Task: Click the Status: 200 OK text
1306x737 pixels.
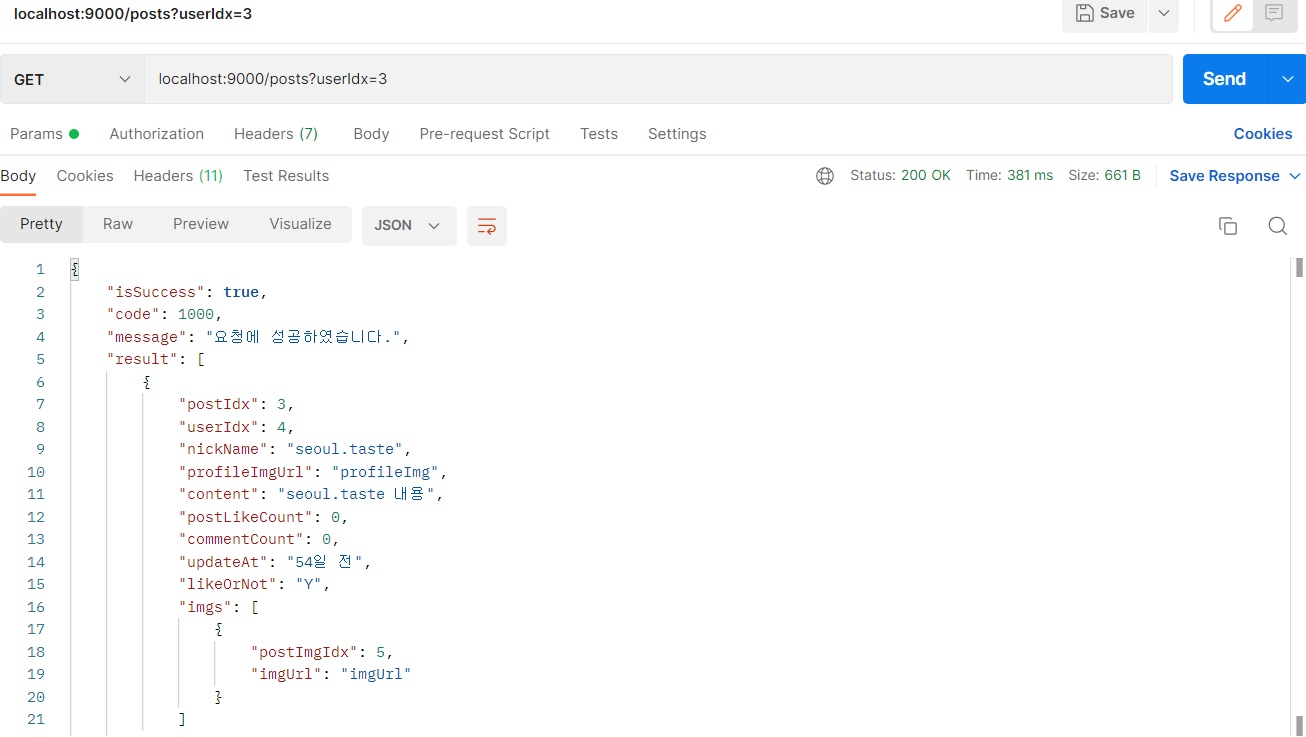Action: tap(900, 176)
